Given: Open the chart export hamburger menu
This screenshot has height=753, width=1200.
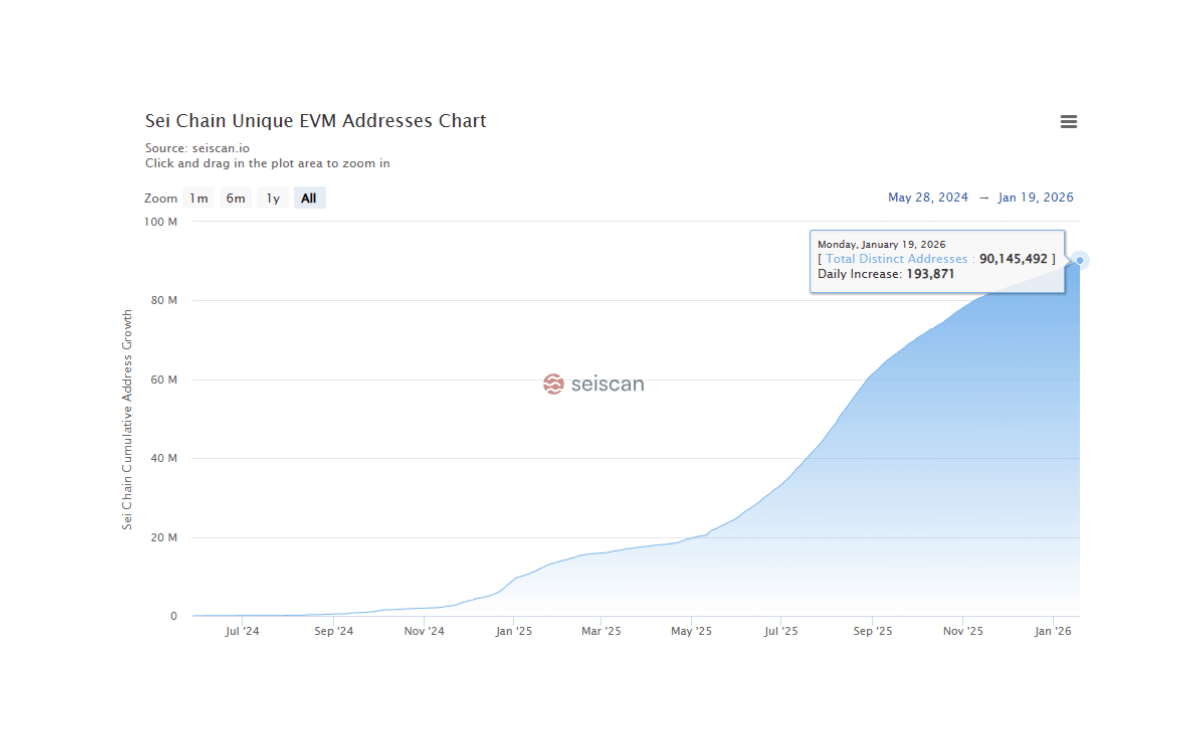Looking at the screenshot, I should tap(1068, 121).
